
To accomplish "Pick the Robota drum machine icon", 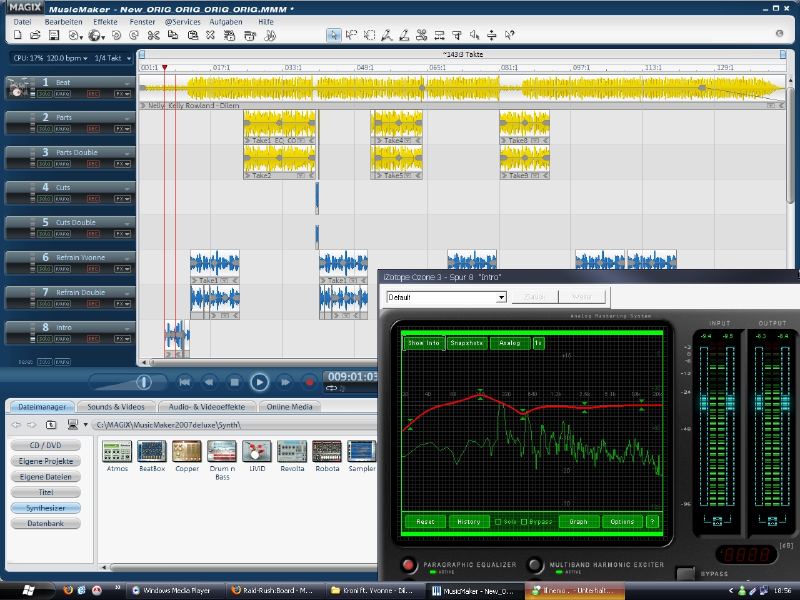I will tap(327, 452).
